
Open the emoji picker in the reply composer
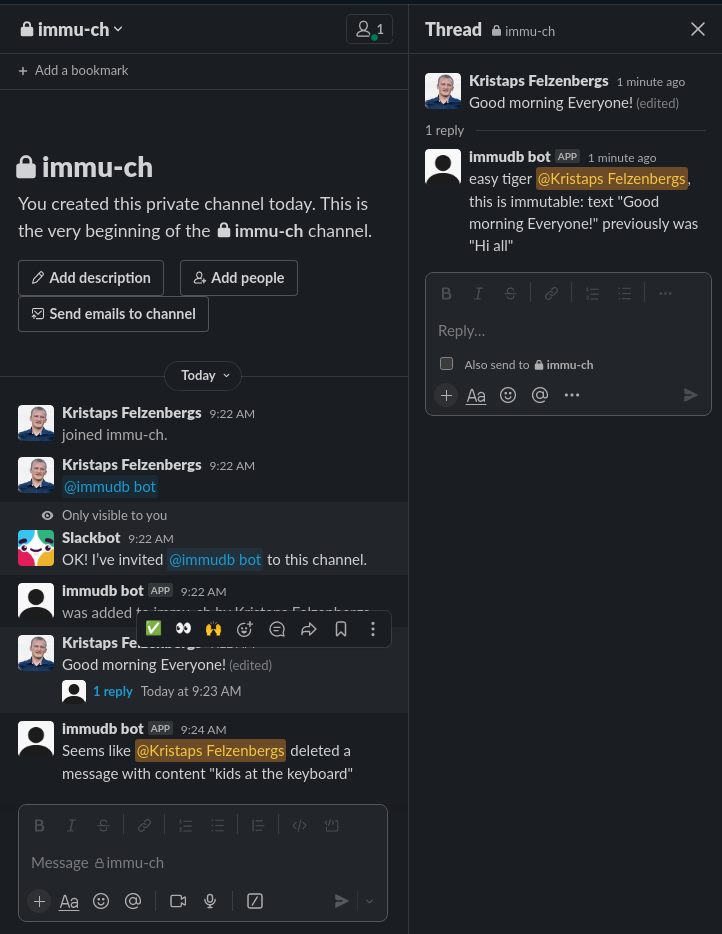(508, 395)
